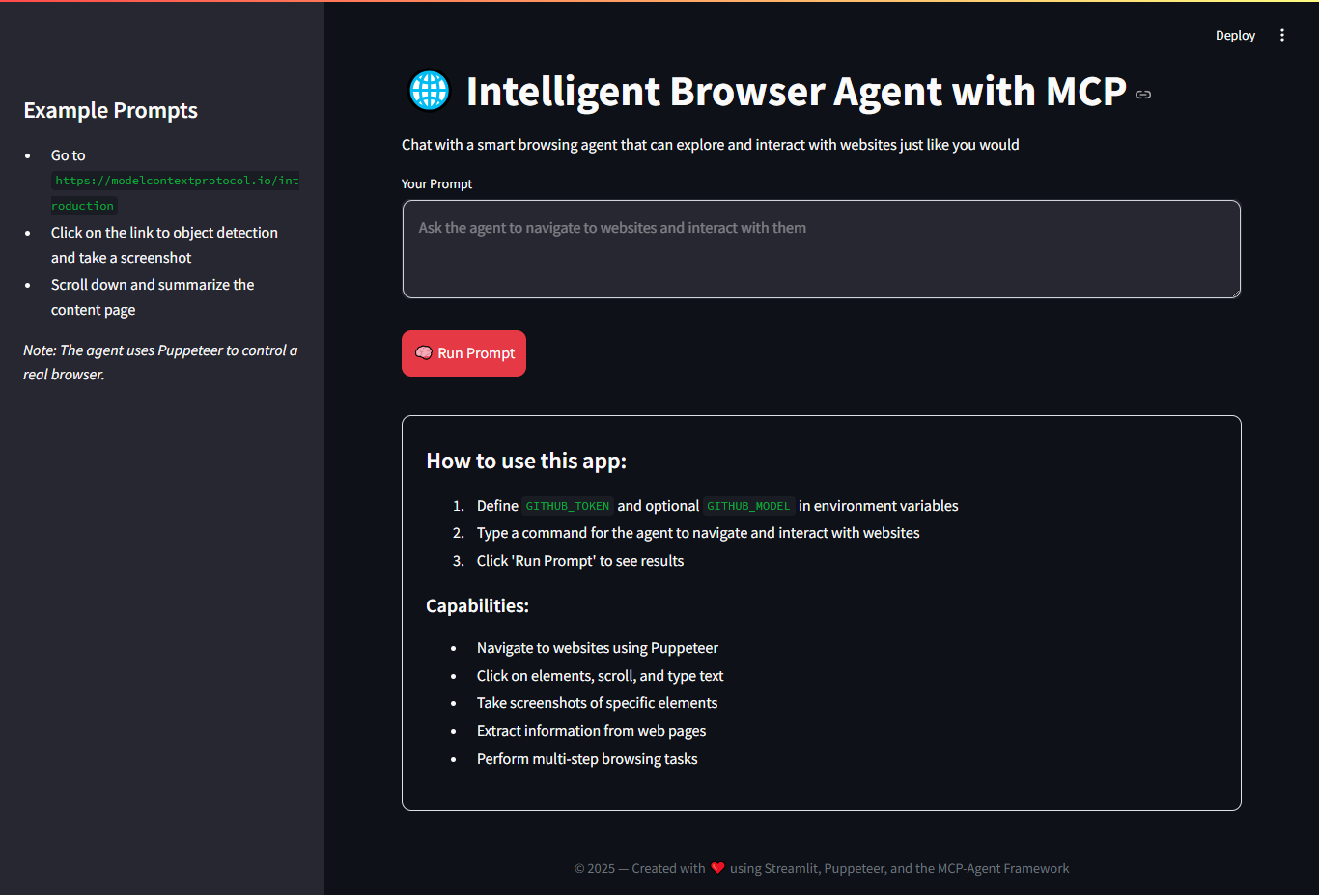
Task: Select the 'Your Prompt' label above the textarea
Action: [436, 183]
